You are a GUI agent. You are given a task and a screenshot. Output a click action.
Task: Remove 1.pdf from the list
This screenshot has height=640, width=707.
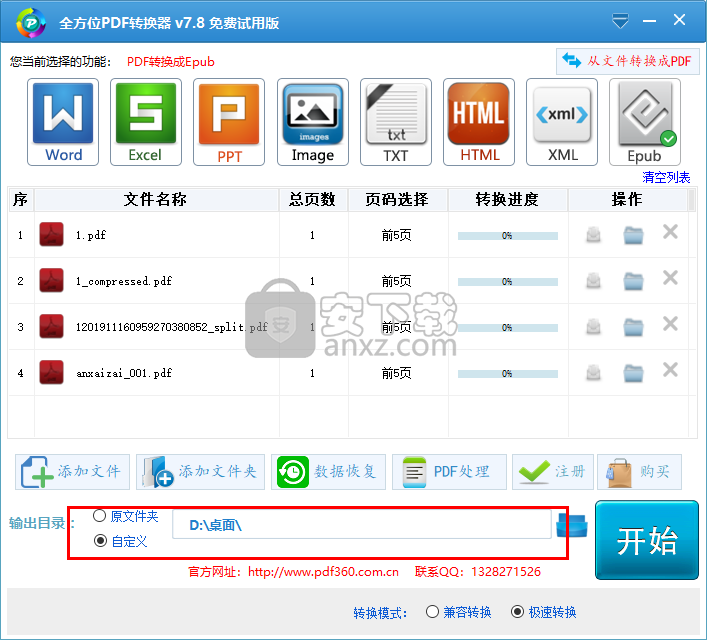click(x=670, y=232)
